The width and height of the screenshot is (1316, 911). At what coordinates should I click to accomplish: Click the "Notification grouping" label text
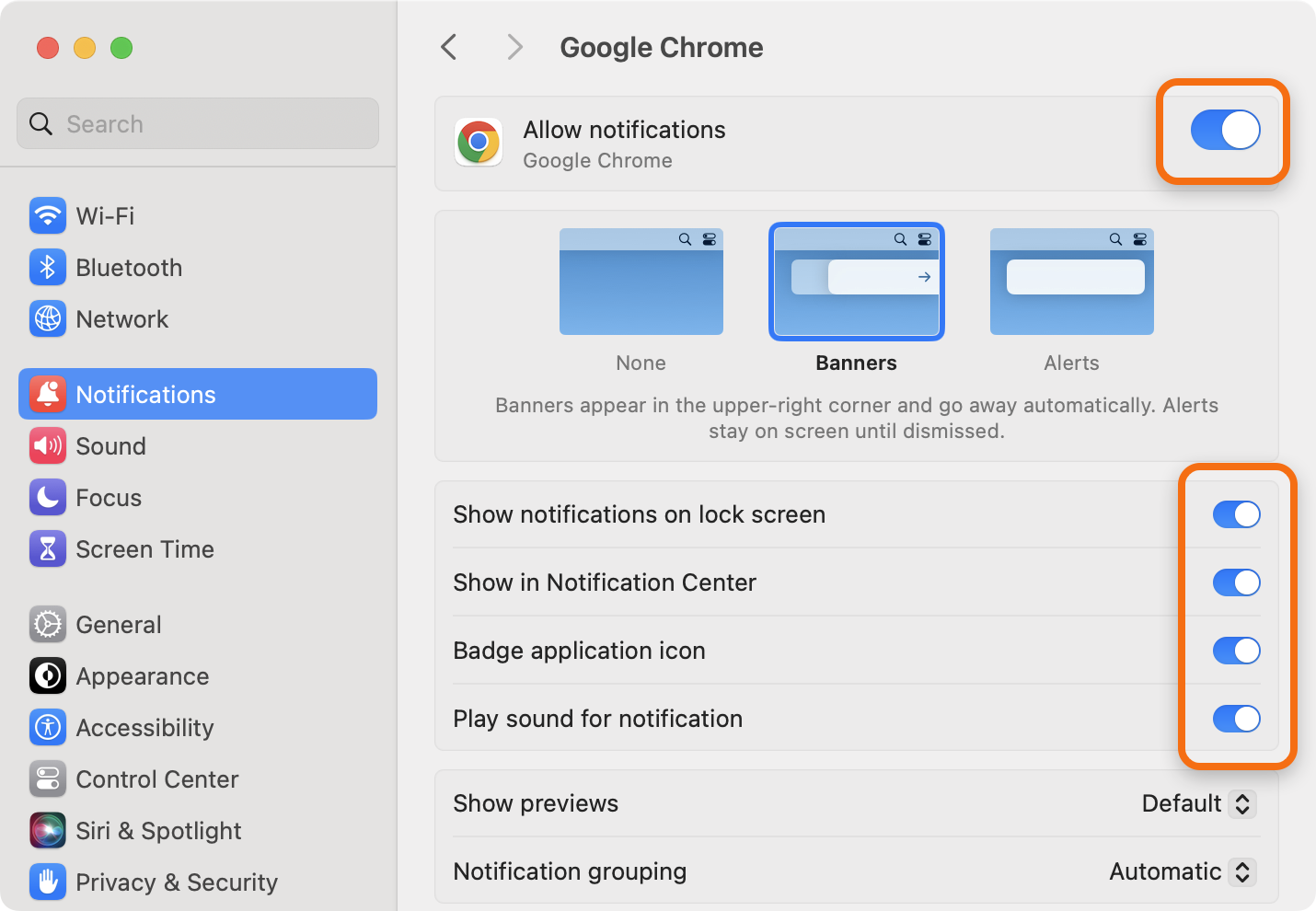point(570,871)
